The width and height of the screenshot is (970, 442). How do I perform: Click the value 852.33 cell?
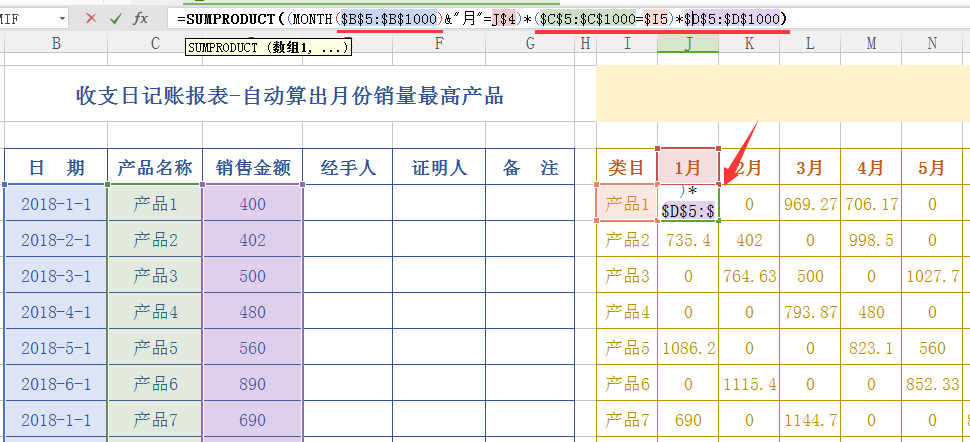(x=932, y=384)
